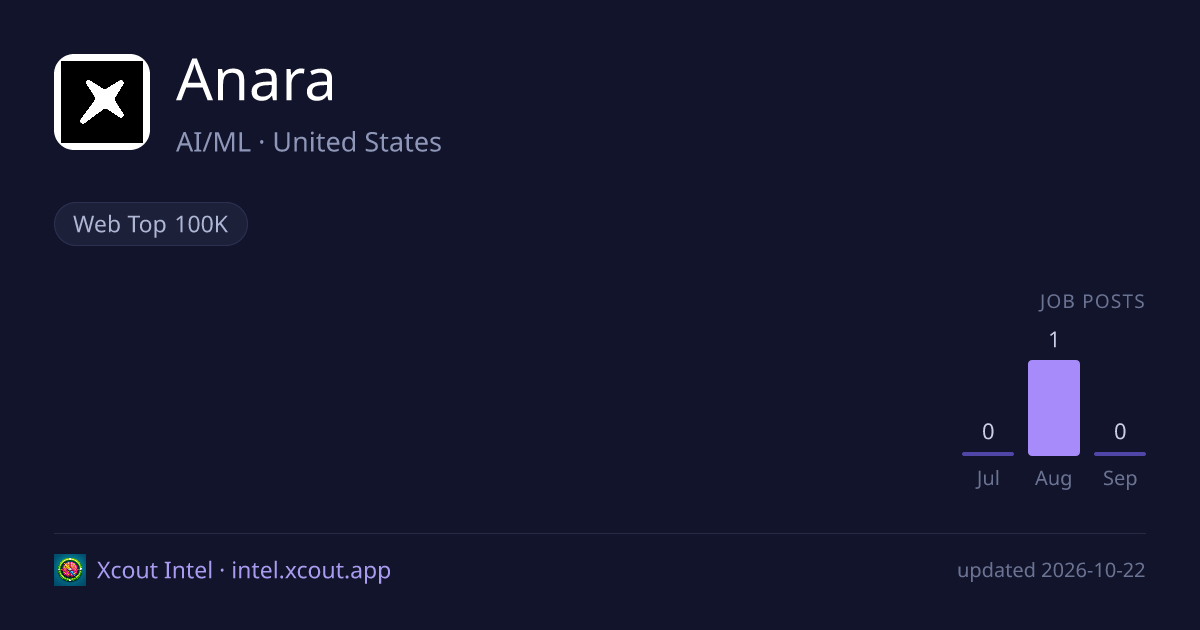The height and width of the screenshot is (630, 1200).
Task: Select the July job posts bar
Action: point(988,454)
